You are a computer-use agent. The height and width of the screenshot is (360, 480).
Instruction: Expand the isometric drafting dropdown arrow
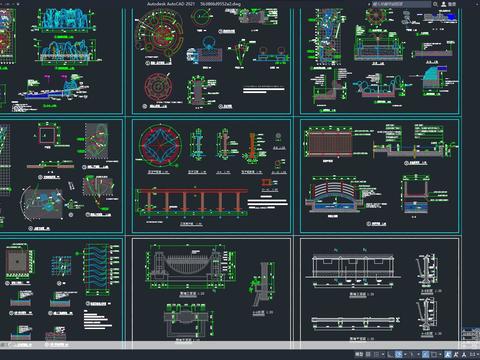click(418, 354)
